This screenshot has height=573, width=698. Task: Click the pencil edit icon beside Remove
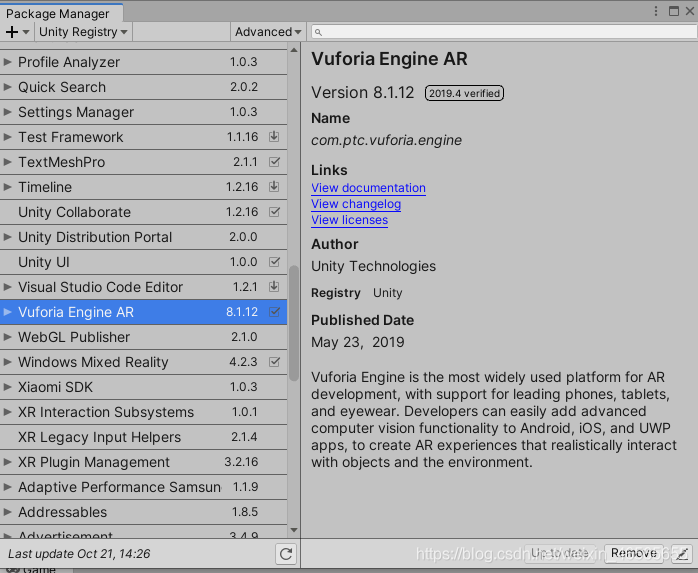(682, 553)
